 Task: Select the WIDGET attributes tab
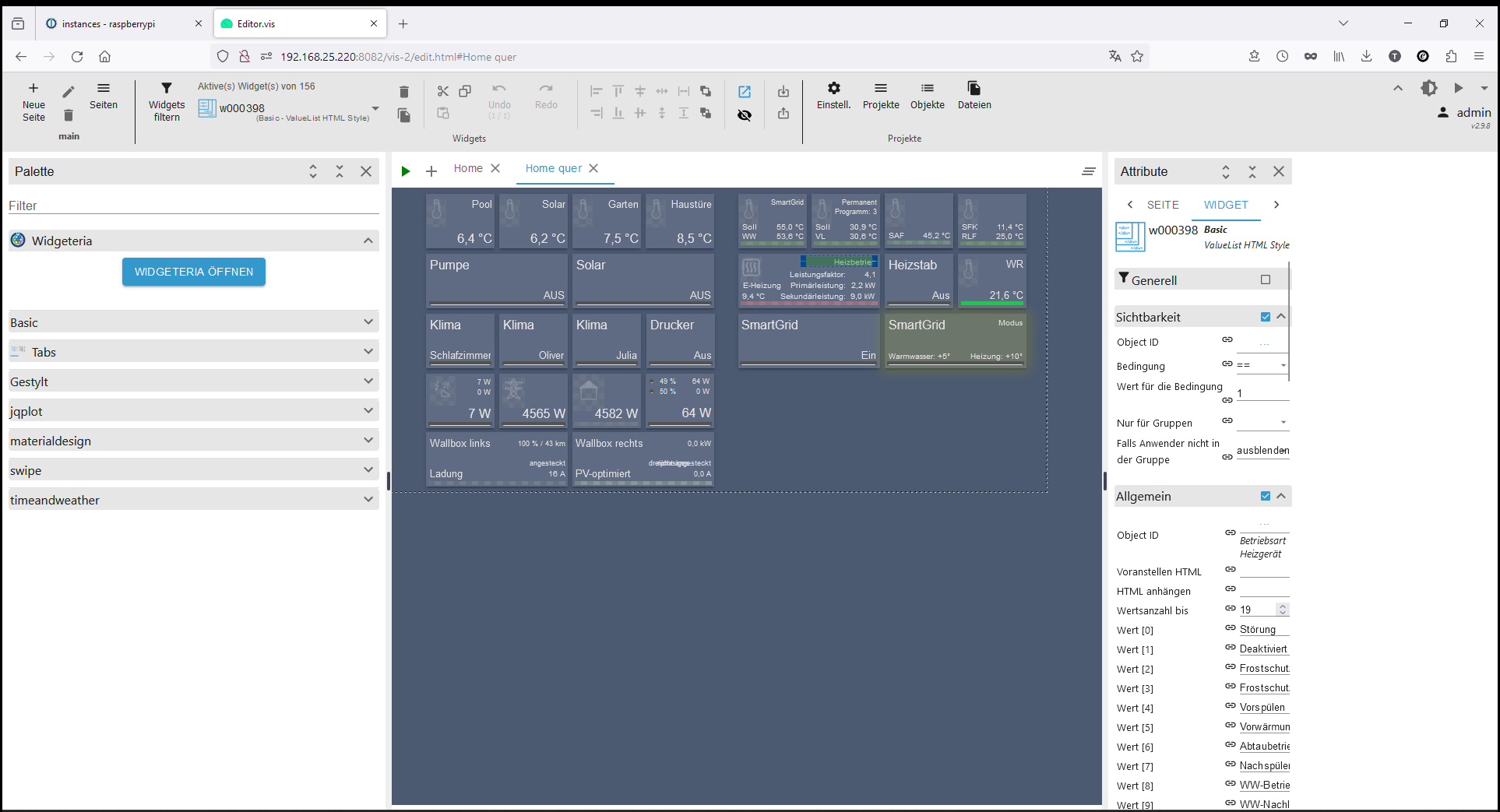point(1226,205)
